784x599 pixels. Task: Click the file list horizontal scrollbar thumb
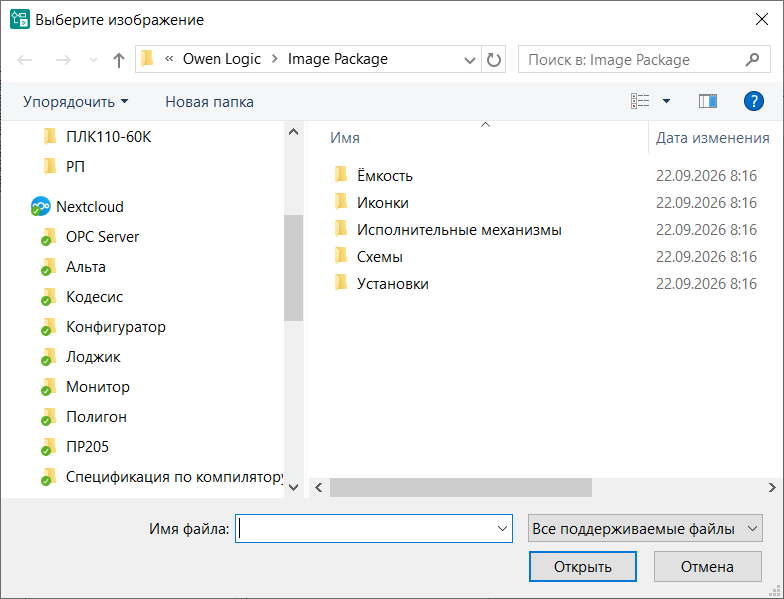click(x=460, y=488)
